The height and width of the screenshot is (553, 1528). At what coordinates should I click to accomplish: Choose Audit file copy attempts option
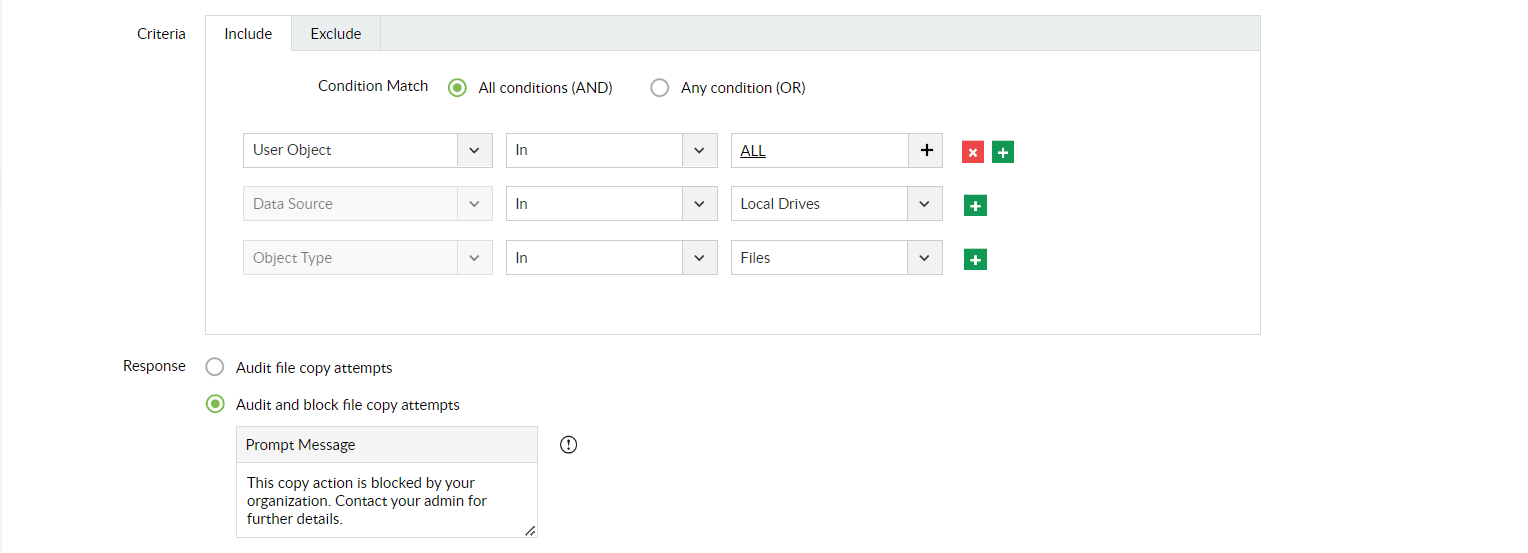215,367
